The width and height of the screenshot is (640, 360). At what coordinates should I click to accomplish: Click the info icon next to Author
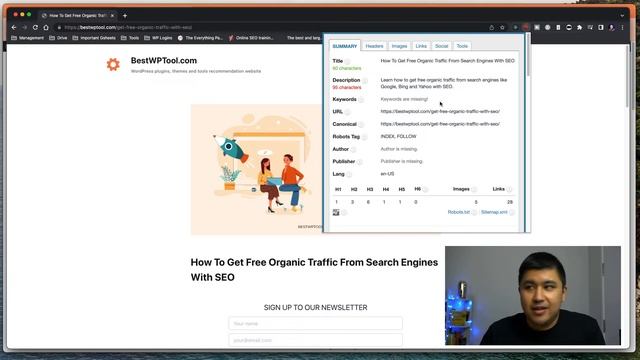353,149
